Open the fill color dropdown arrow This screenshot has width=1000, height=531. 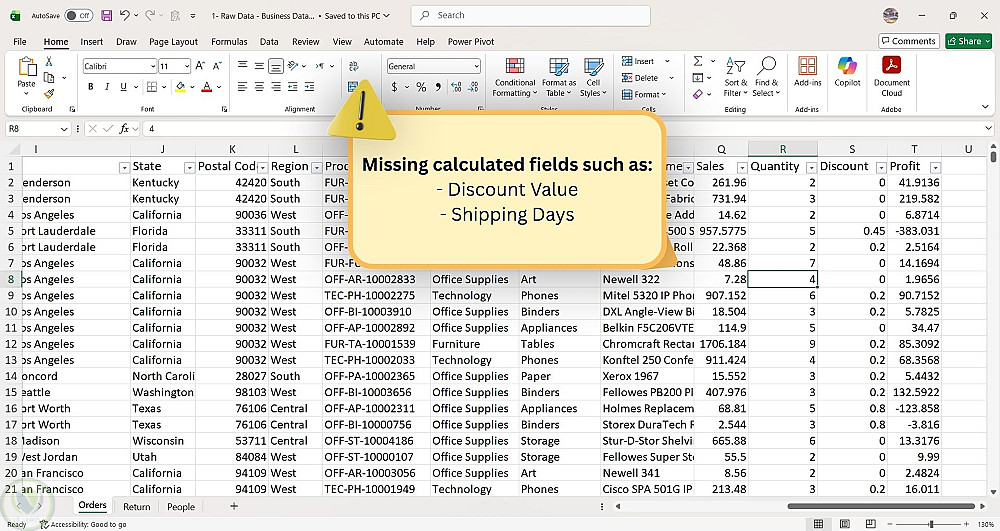coord(191,87)
